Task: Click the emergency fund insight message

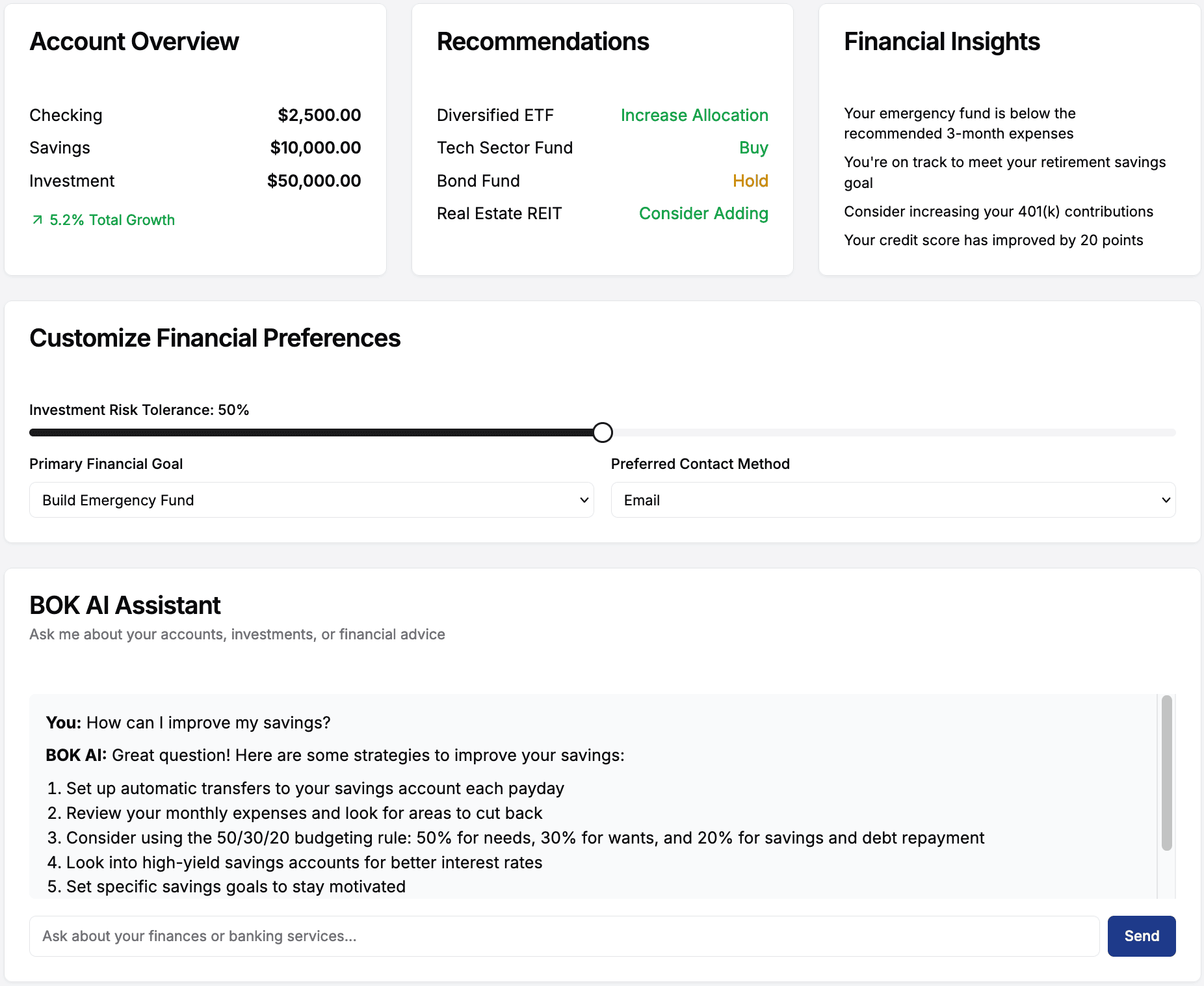Action: (x=959, y=124)
